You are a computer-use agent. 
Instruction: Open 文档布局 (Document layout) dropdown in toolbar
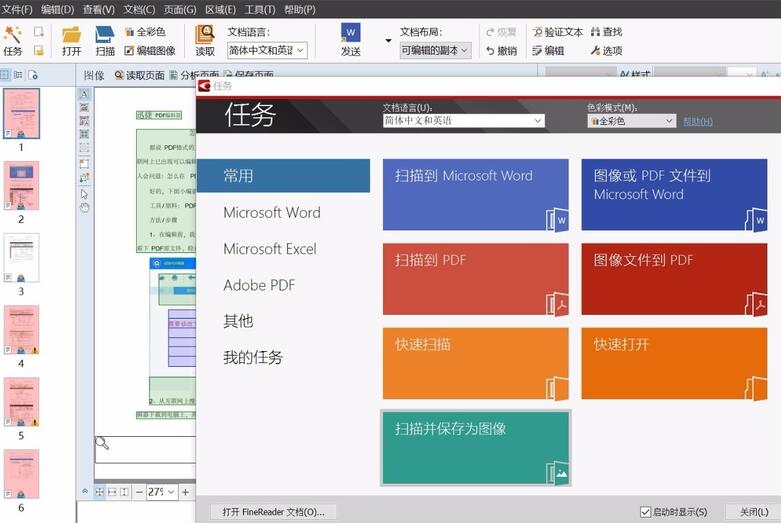434,50
